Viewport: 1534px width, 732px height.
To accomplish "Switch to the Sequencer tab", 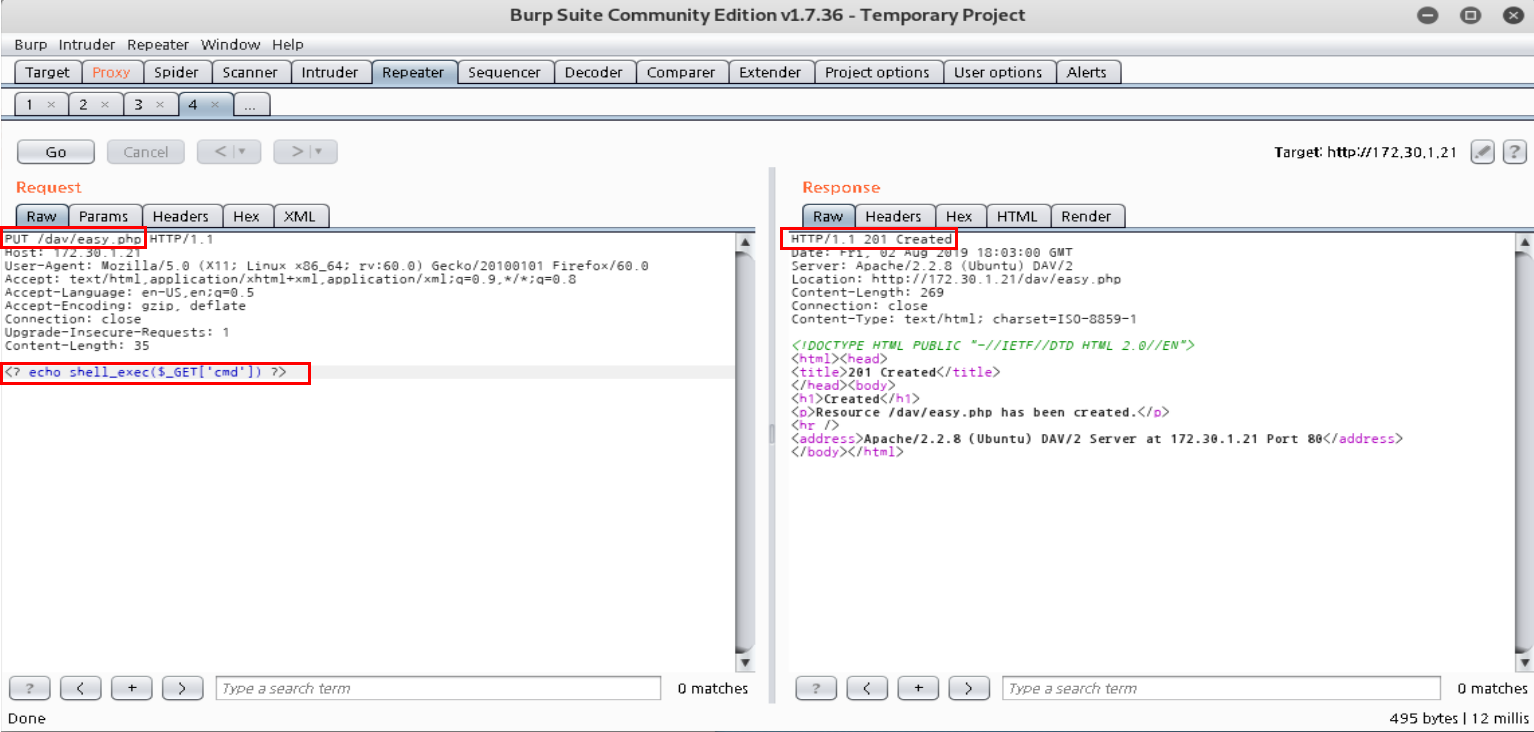I will pos(505,72).
